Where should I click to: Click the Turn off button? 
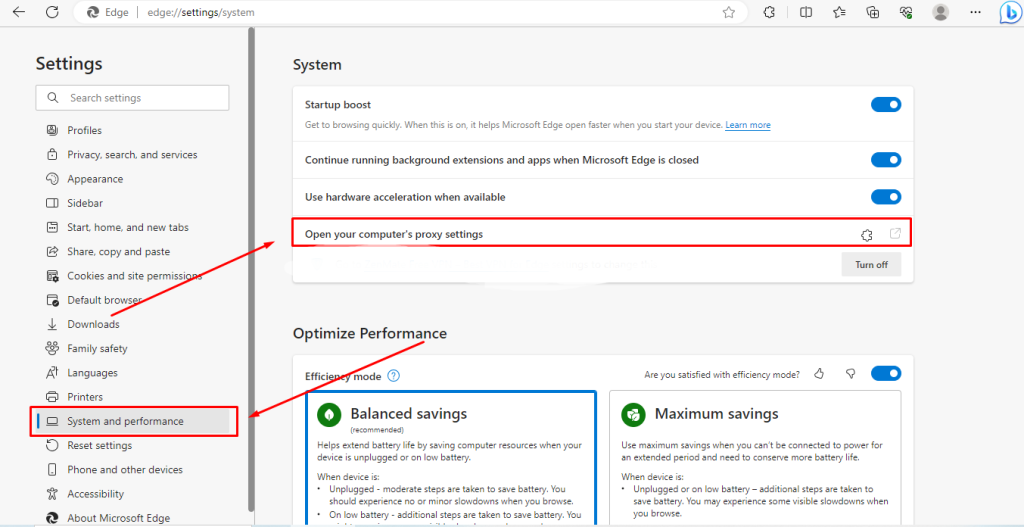pyautogui.click(x=871, y=265)
